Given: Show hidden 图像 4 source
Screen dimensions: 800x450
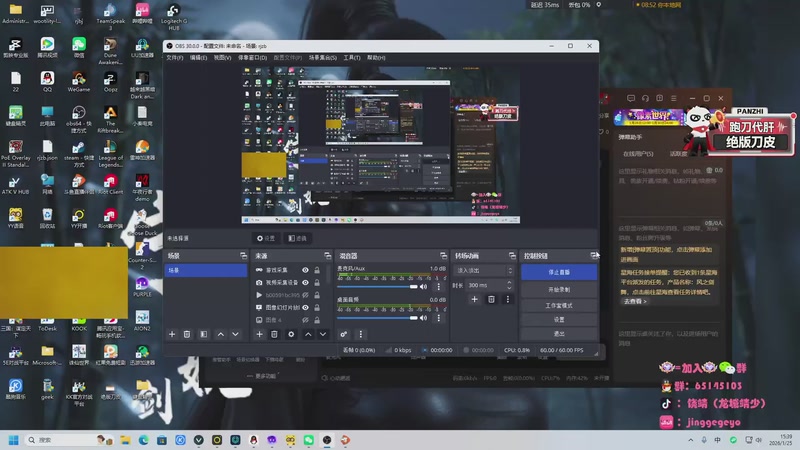Looking at the screenshot, I should click(x=305, y=320).
